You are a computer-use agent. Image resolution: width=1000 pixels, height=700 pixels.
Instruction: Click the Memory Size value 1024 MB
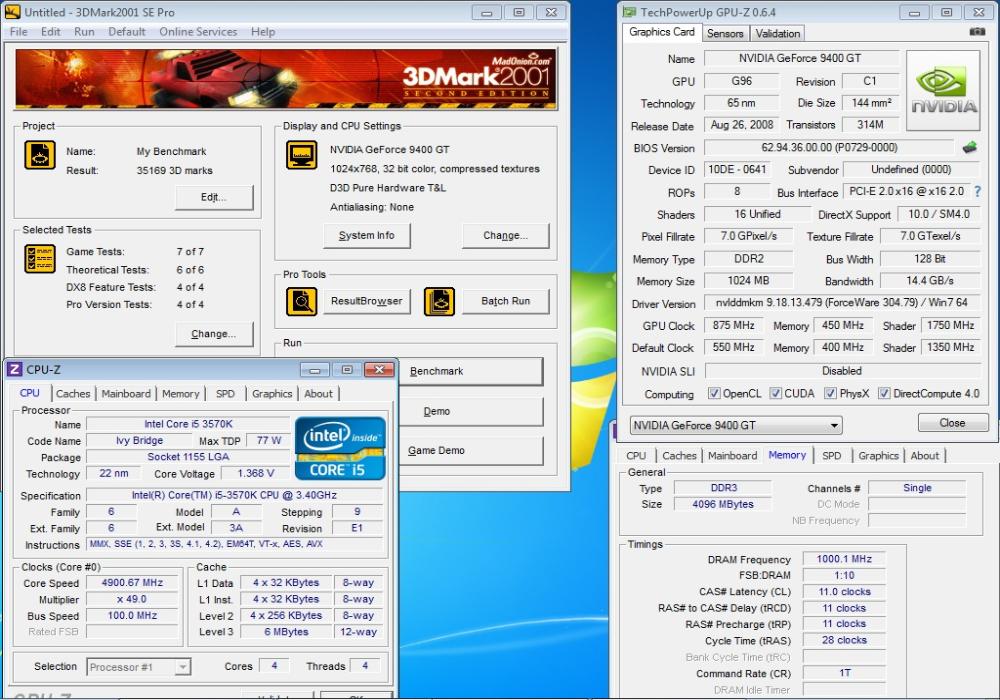coord(748,281)
